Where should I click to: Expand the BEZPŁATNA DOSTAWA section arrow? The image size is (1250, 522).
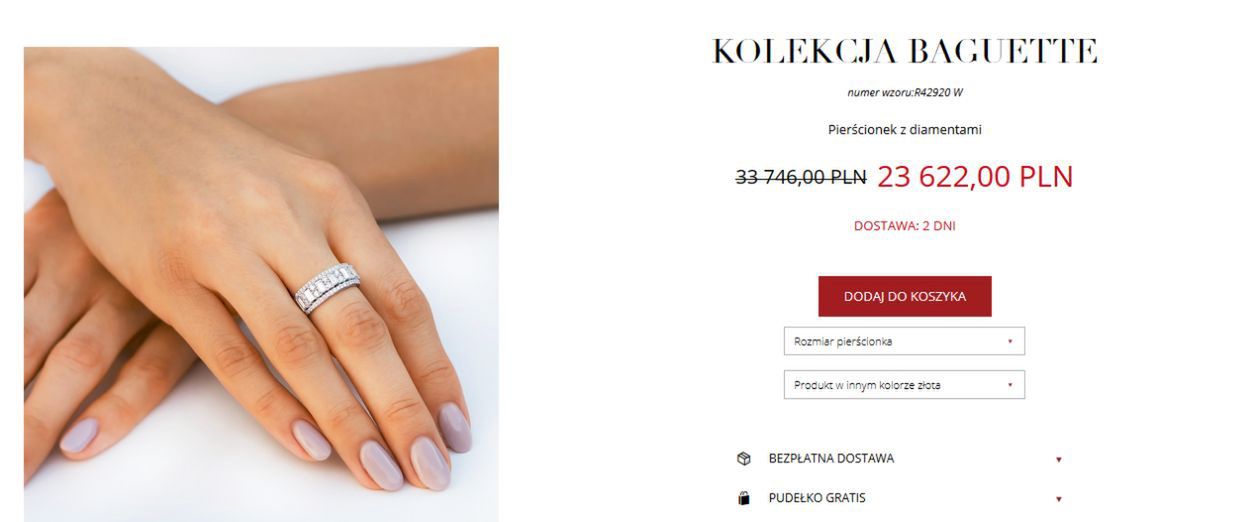point(1058,460)
